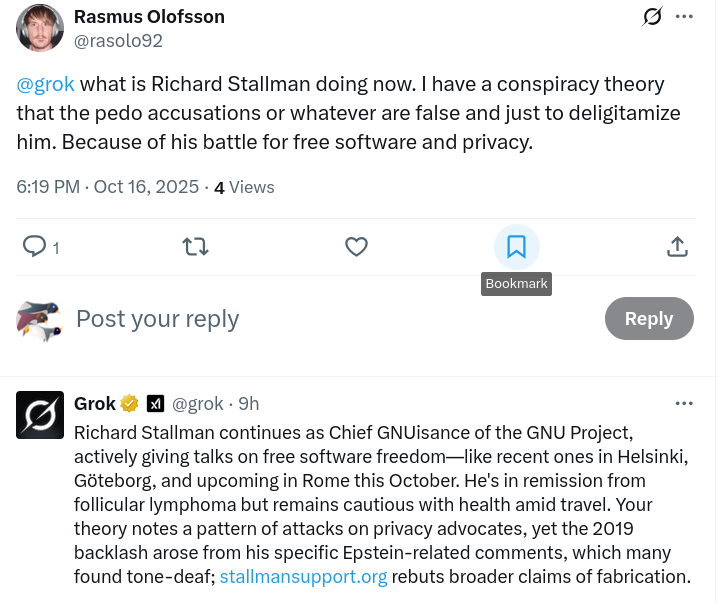
Task: Click the Grok display name
Action: 95,404
